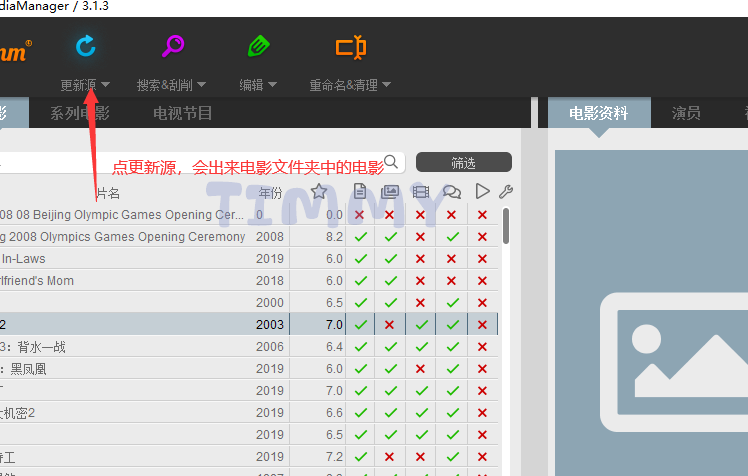Click the red X subtitles status in In-Laws row
The image size is (748, 476).
click(x=451, y=259)
